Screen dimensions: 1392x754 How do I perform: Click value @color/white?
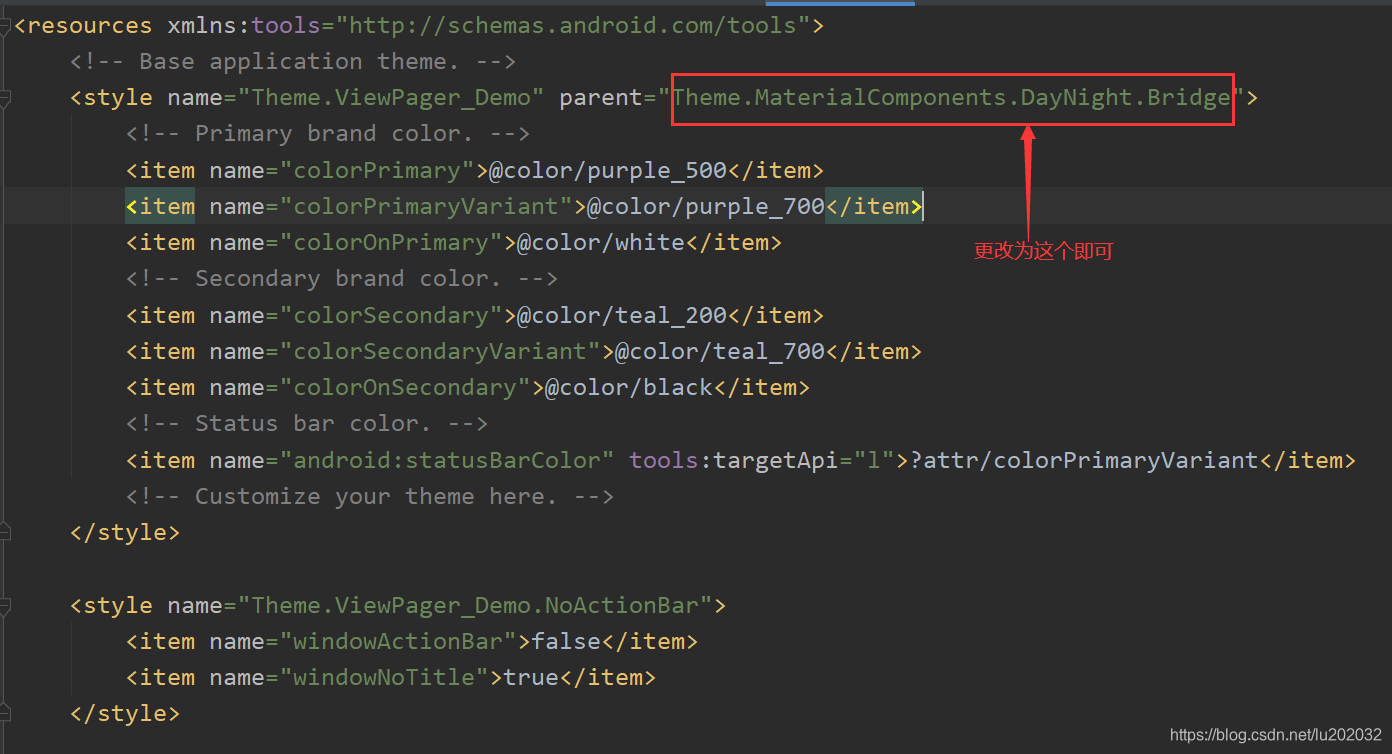coord(600,243)
